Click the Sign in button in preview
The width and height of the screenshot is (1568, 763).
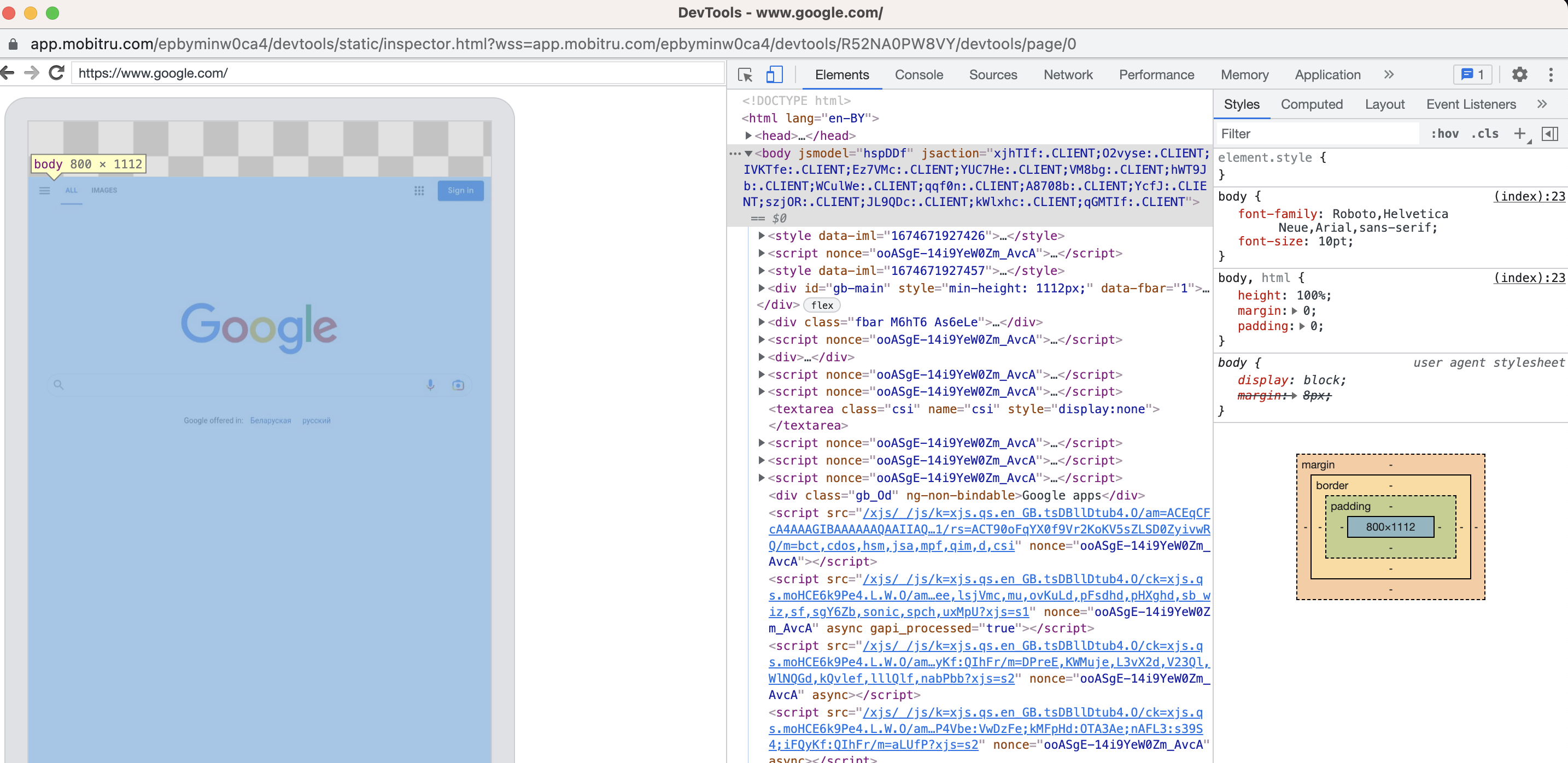pyautogui.click(x=460, y=190)
